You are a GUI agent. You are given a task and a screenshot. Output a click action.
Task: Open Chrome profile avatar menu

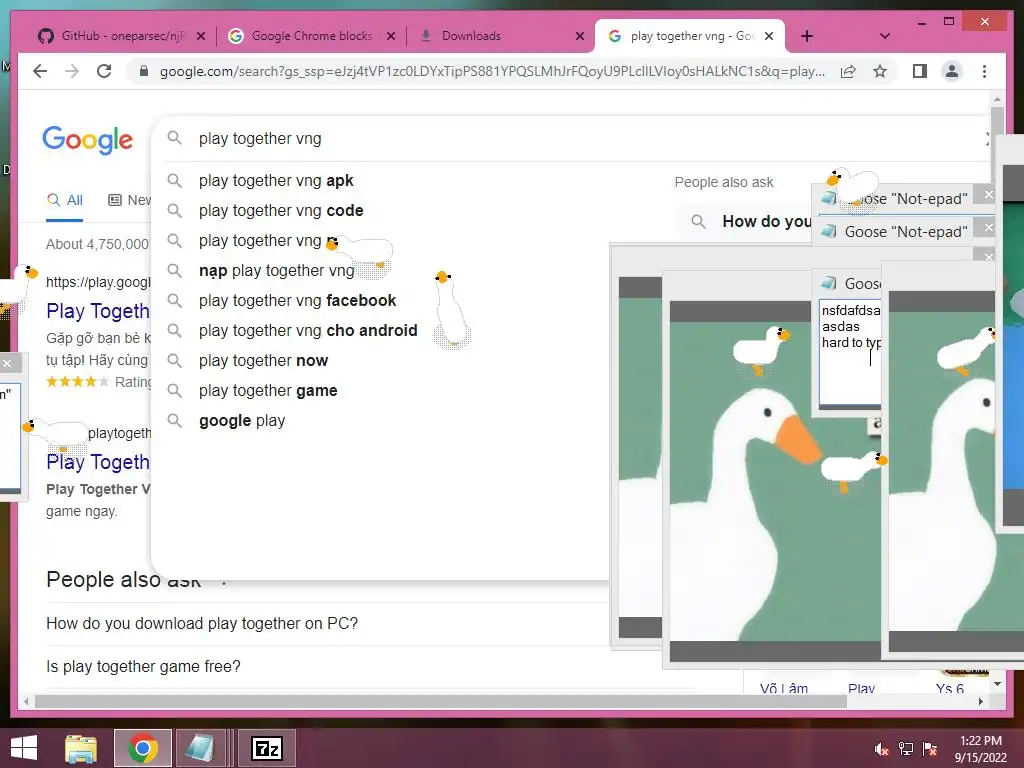(952, 71)
